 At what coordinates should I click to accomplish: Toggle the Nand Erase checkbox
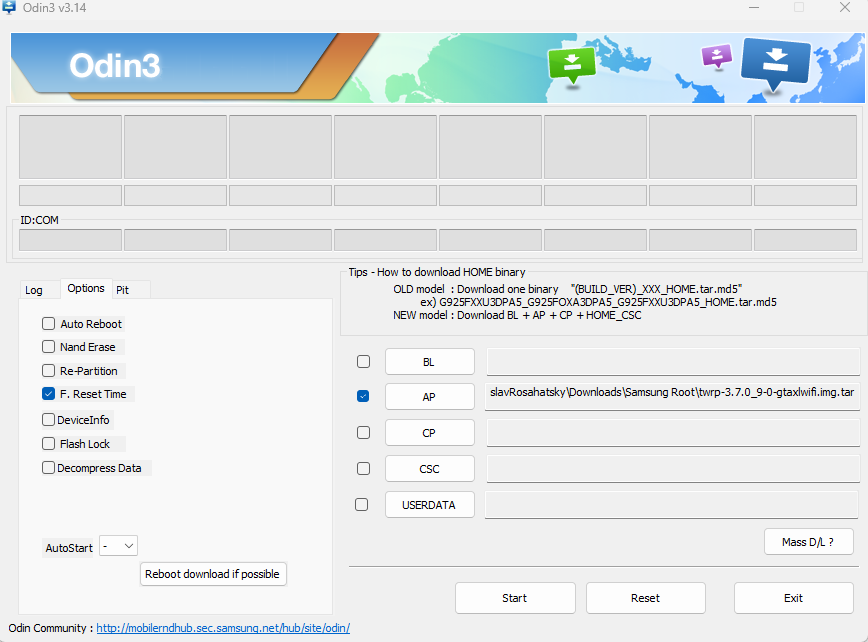pyautogui.click(x=48, y=347)
